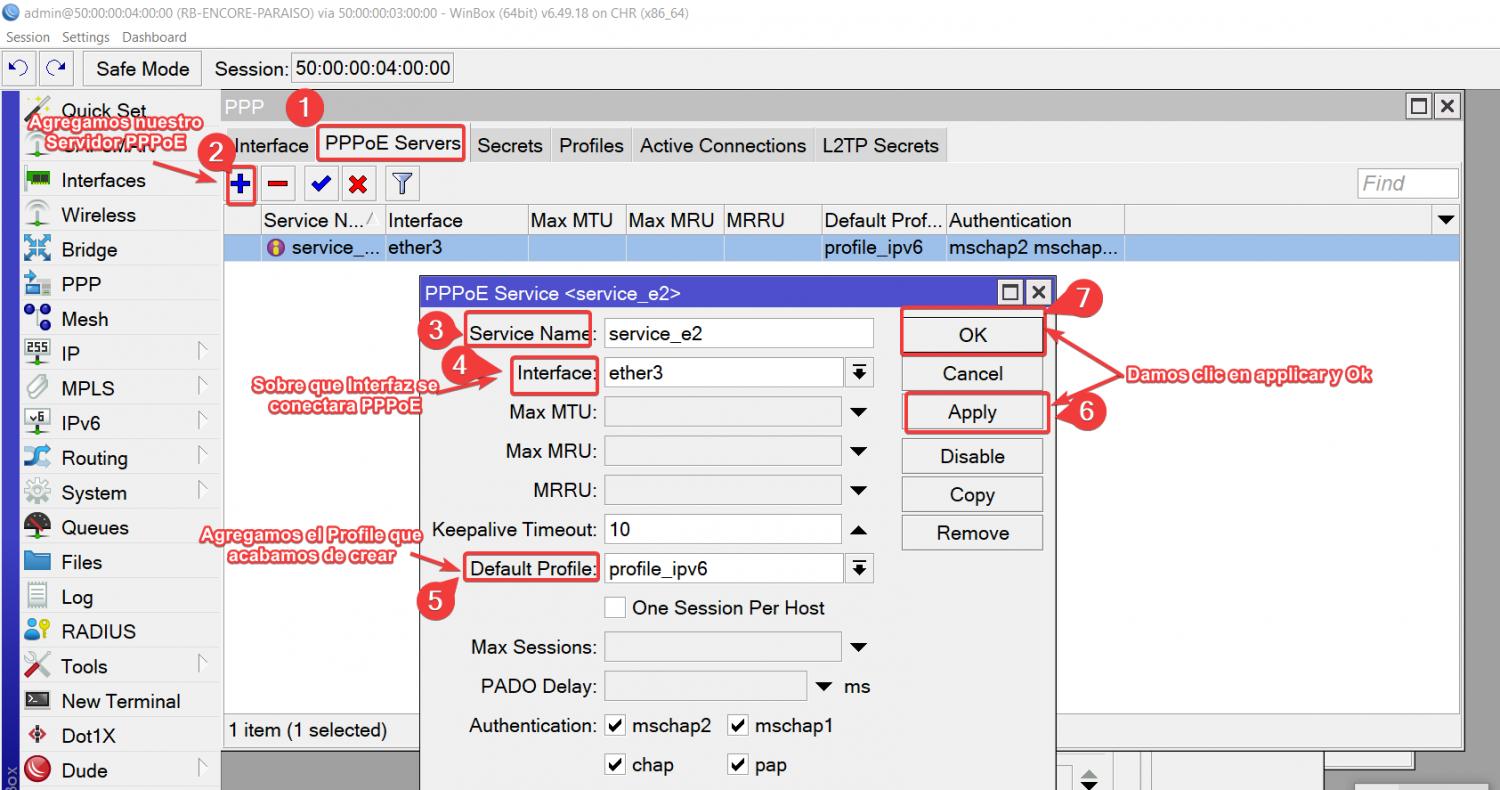Expand the Max MTU field arrow
Viewport: 1500px width, 790px height.
point(858,412)
